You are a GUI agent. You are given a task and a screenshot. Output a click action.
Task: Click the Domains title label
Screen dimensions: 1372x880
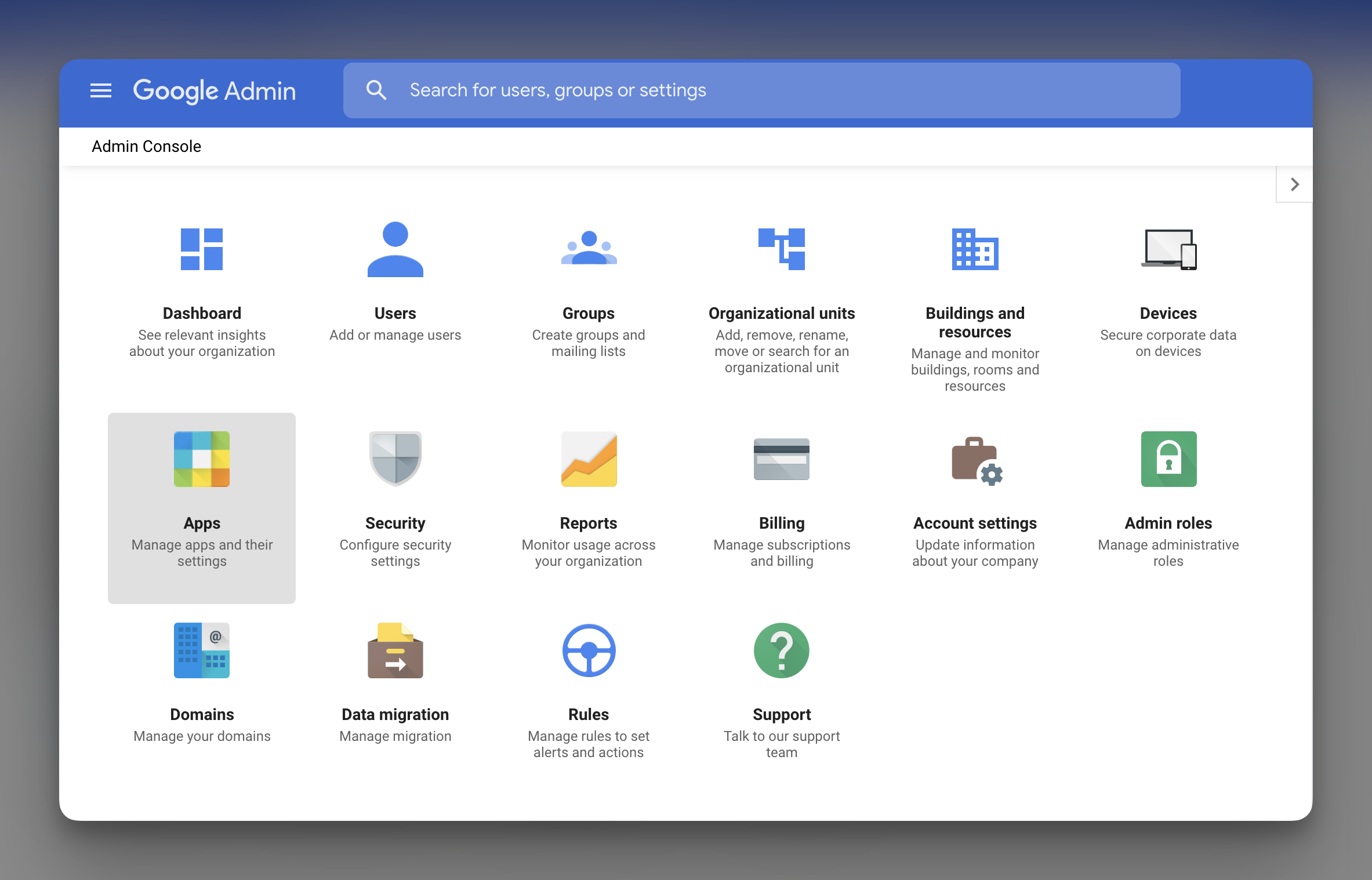point(202,715)
